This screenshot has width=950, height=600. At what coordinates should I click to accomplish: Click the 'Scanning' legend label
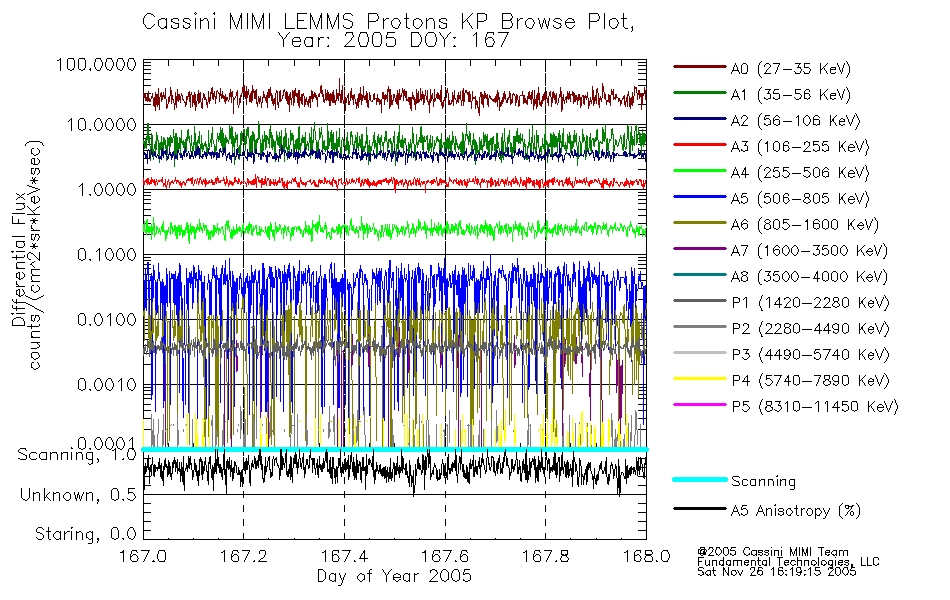coord(763,482)
